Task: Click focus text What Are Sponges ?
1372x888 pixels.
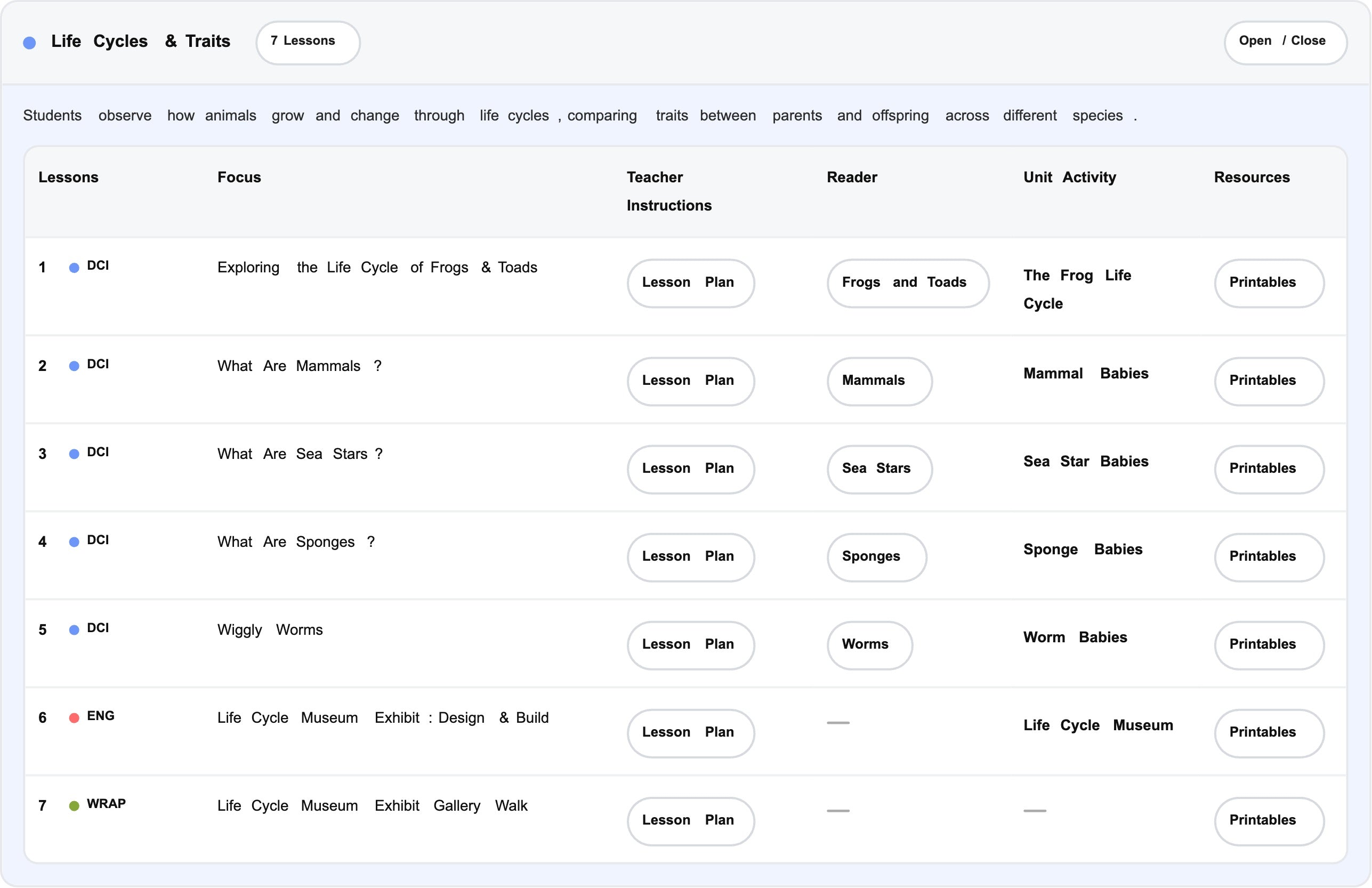Action: [296, 542]
